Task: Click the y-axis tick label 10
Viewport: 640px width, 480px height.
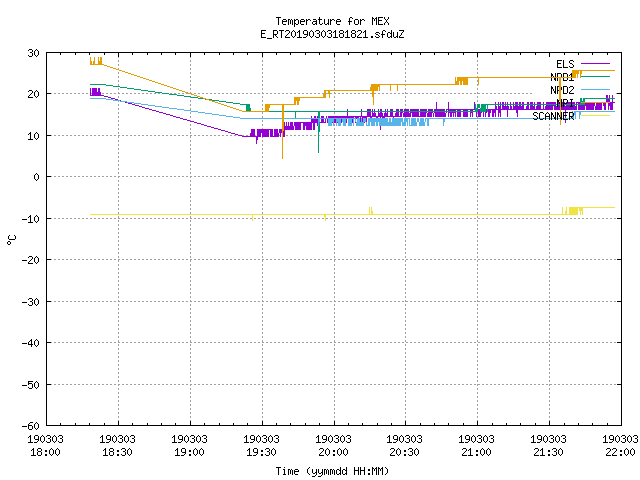Action: tap(33, 136)
